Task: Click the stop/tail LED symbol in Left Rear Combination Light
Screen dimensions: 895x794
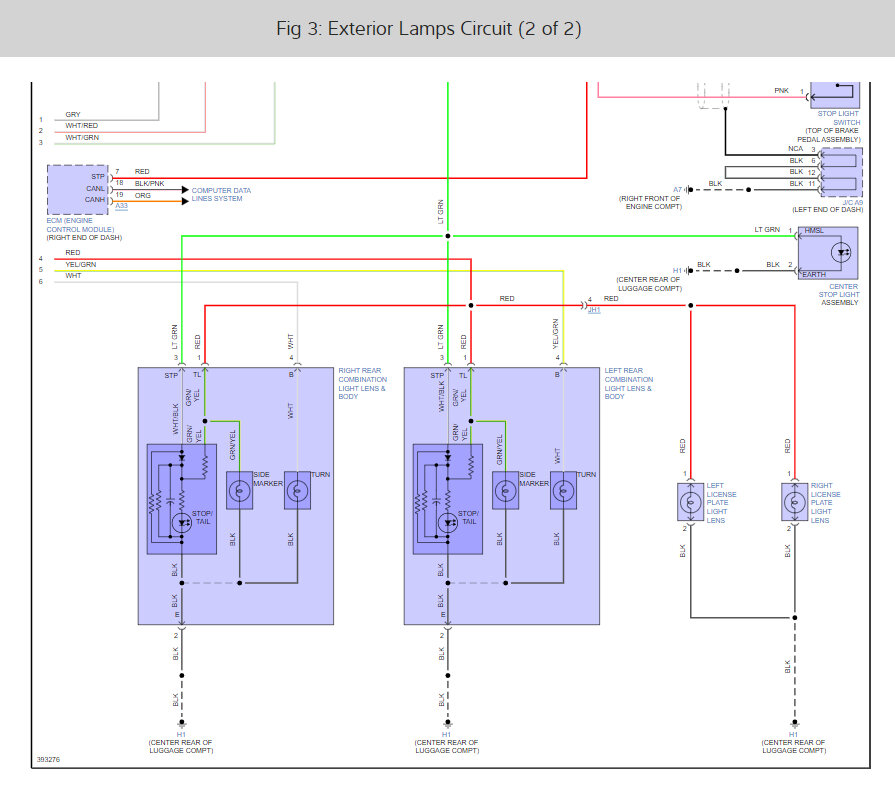Action: (448, 522)
